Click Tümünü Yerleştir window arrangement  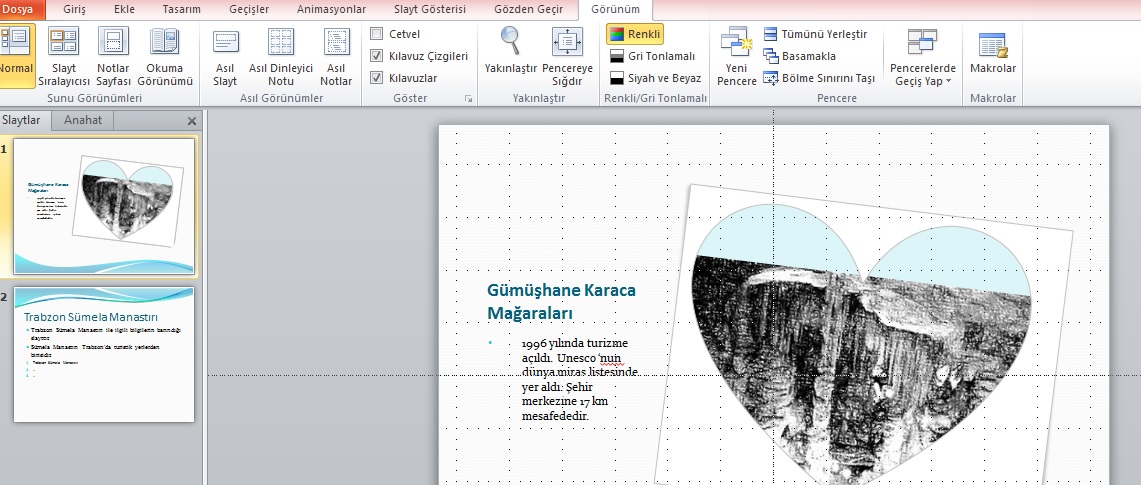pyautogui.click(x=816, y=34)
